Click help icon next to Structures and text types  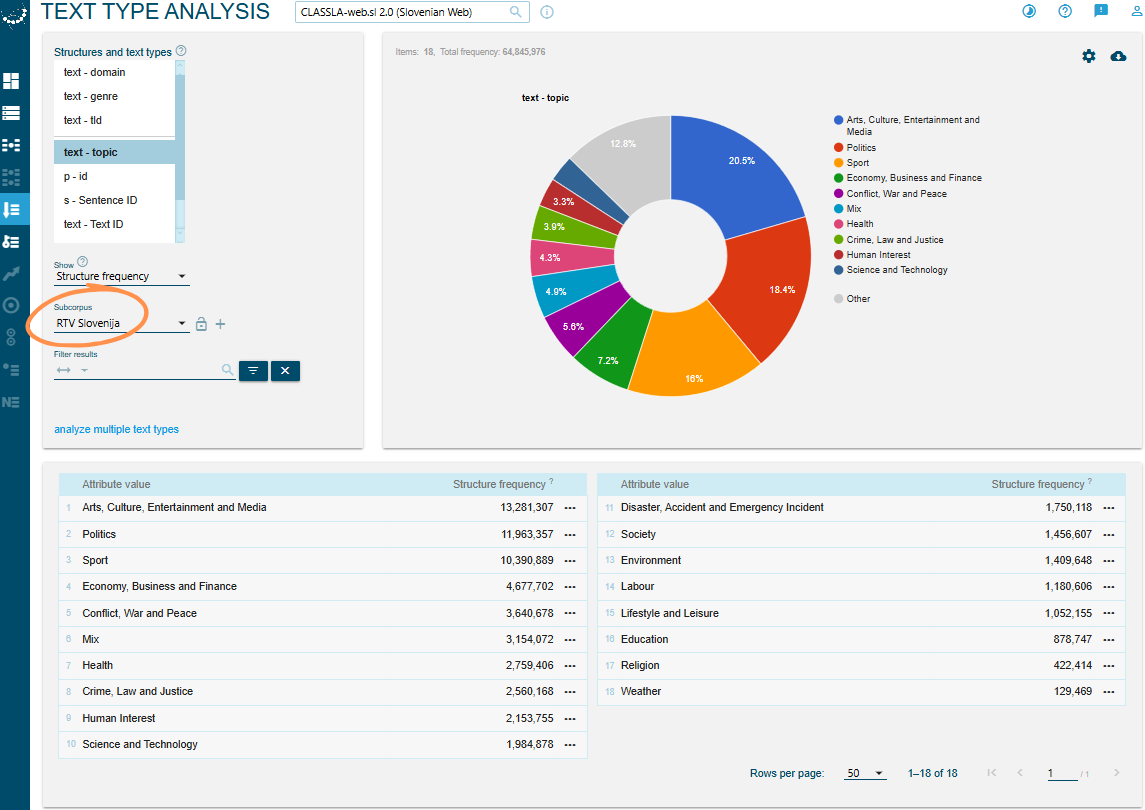[181, 50]
